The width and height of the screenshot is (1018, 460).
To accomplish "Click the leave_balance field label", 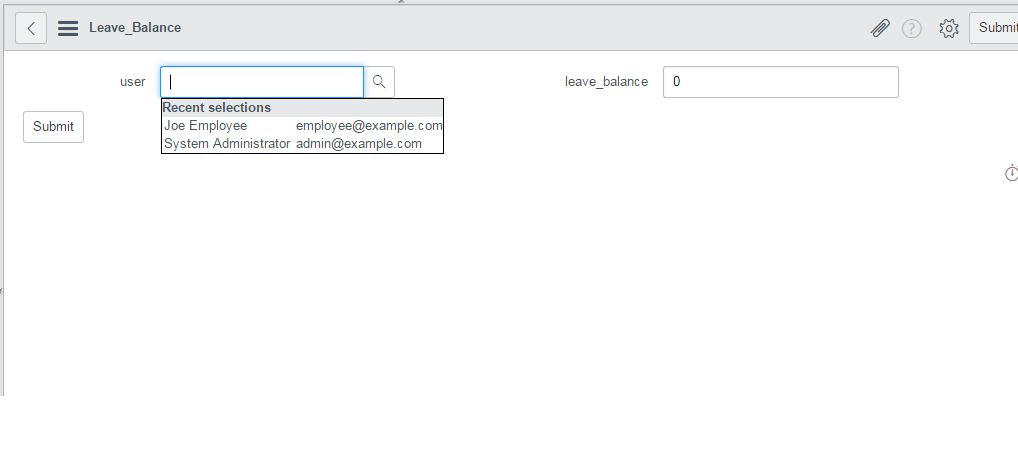I will [606, 82].
